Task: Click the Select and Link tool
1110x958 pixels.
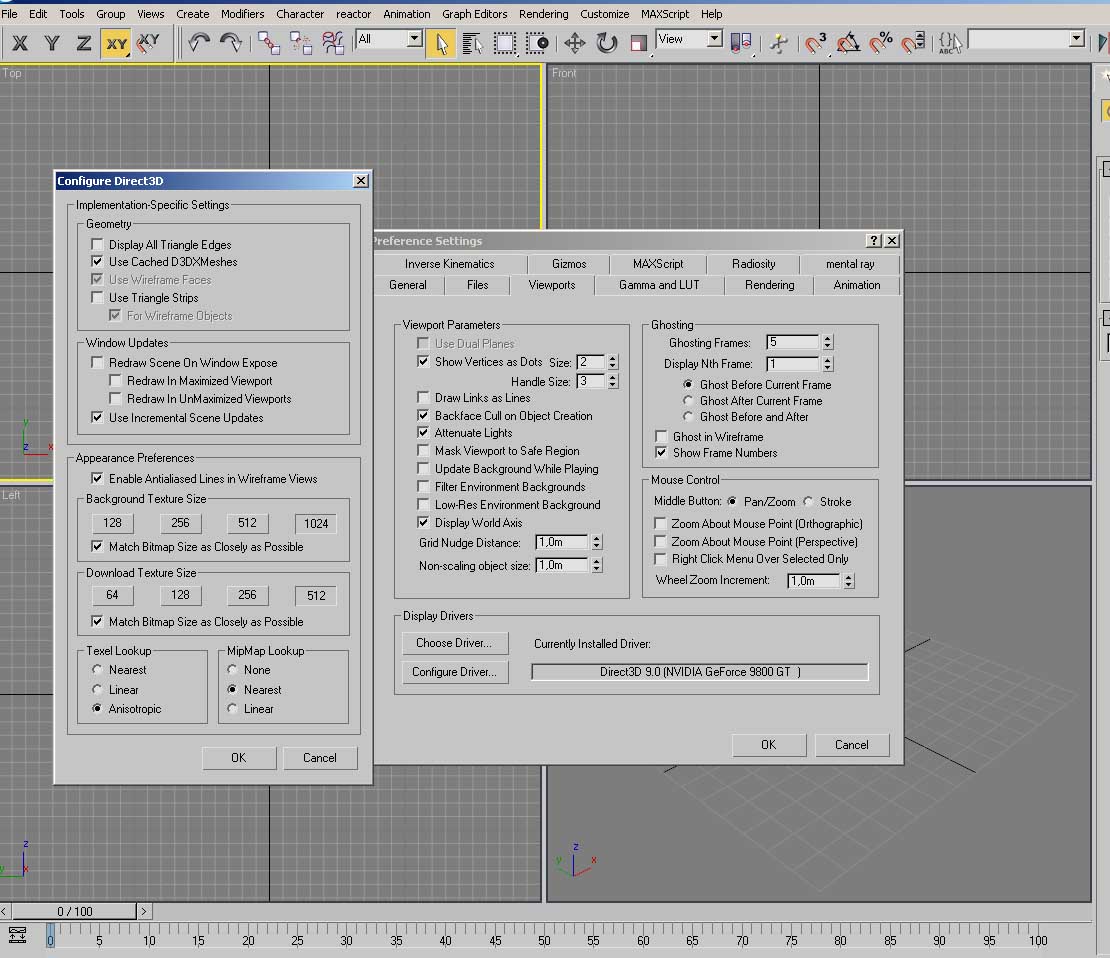Action: [x=269, y=42]
